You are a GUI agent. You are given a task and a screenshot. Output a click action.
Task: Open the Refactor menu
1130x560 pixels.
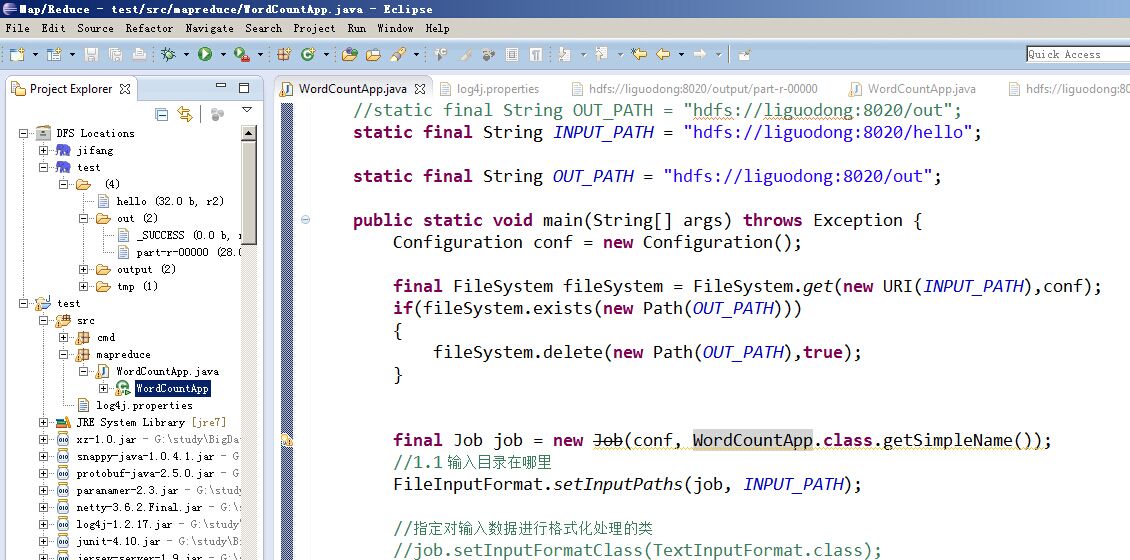[x=149, y=28]
